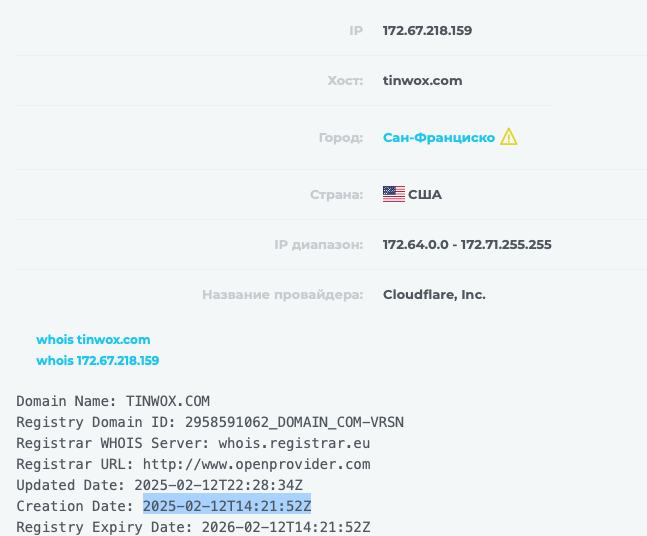Click the Название провайдера label
This screenshot has width=647, height=536.
282,295
